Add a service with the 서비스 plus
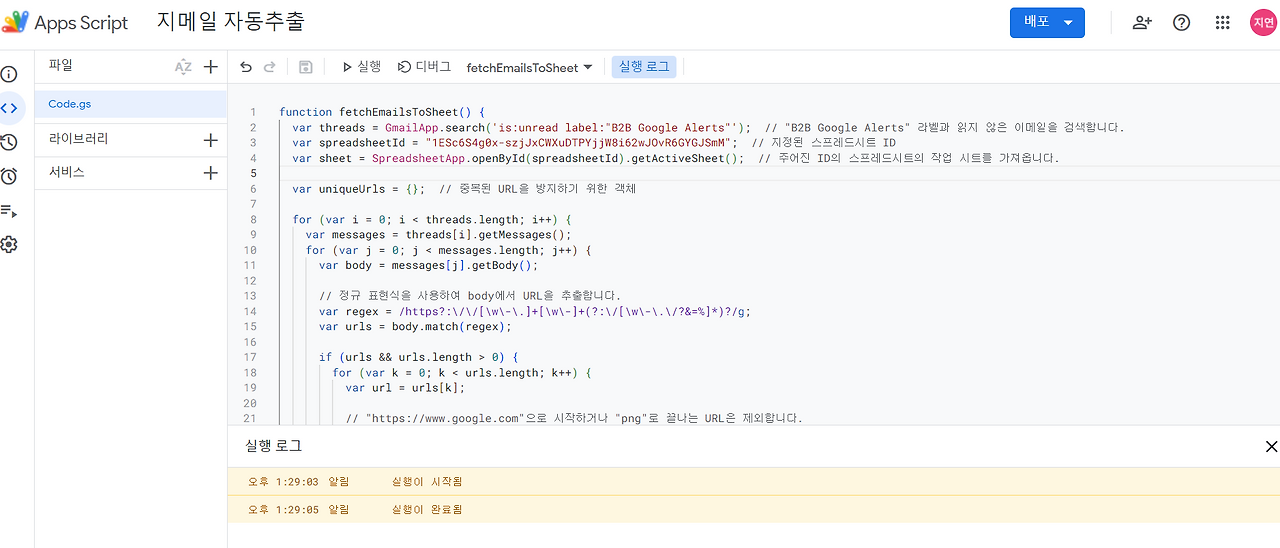The width and height of the screenshot is (1280, 548). (x=210, y=173)
